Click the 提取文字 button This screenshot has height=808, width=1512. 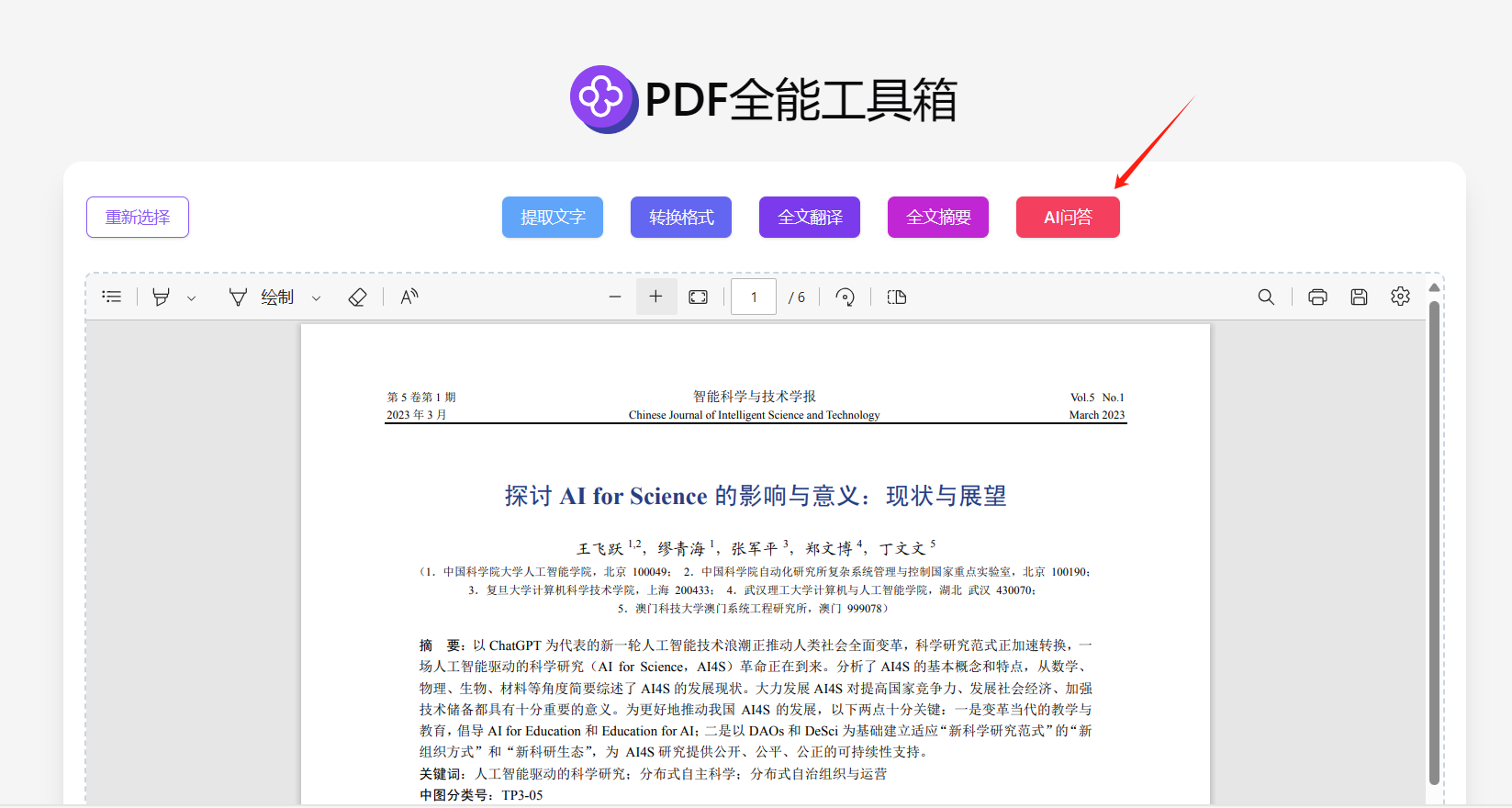click(x=553, y=217)
